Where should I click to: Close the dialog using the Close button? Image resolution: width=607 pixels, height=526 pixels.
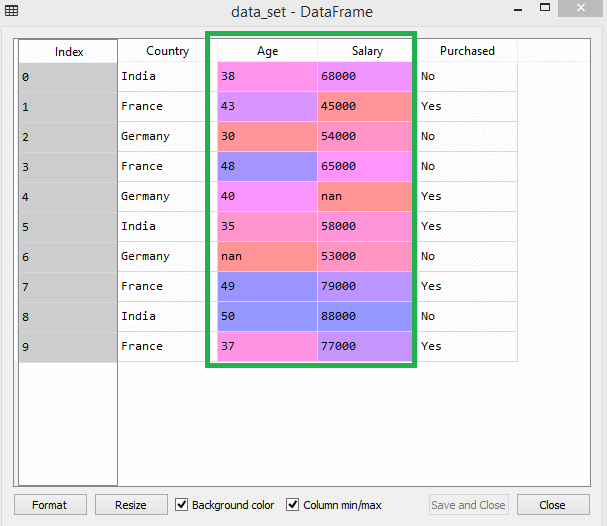pos(552,505)
